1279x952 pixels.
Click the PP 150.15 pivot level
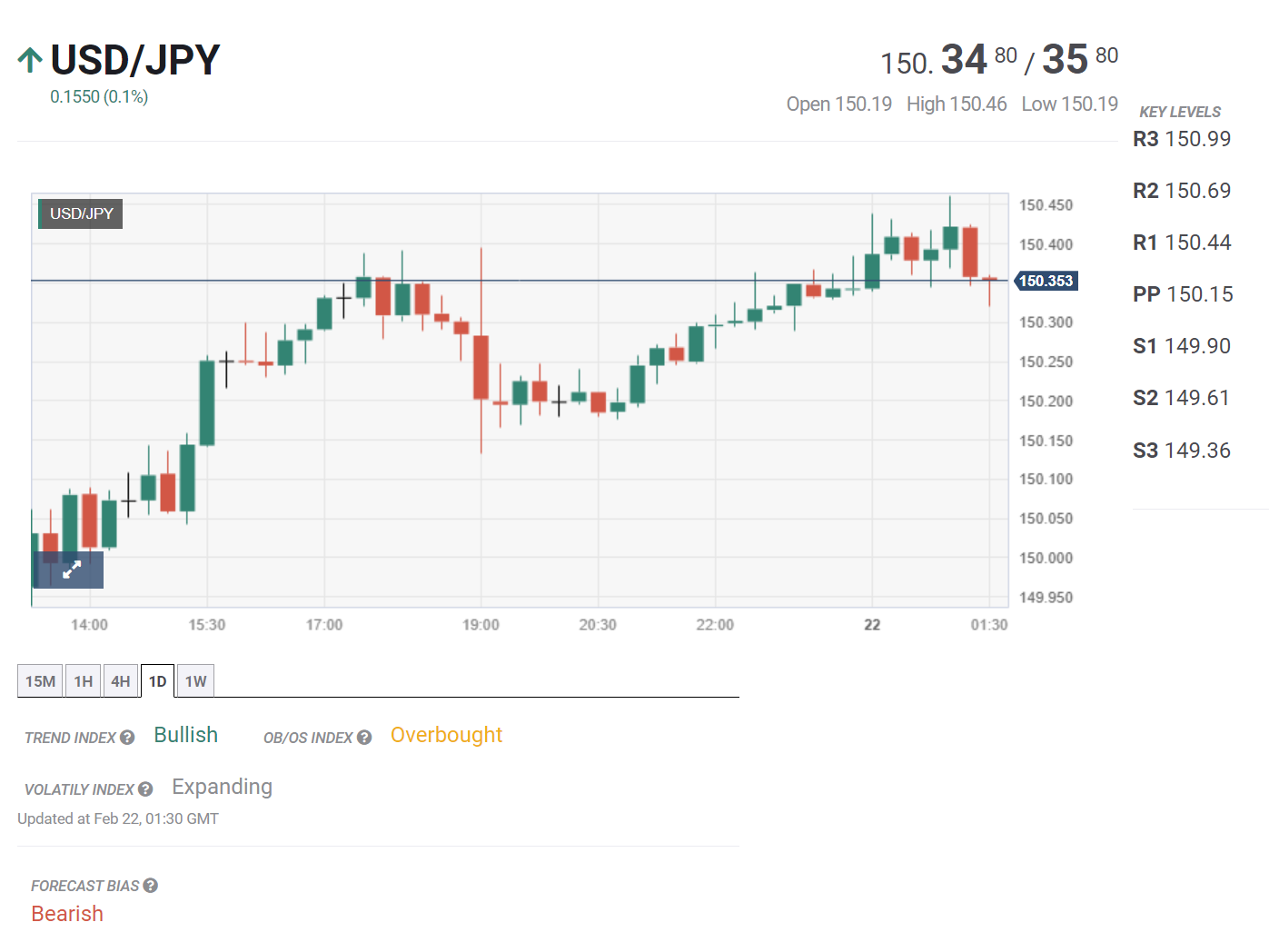tap(1183, 294)
